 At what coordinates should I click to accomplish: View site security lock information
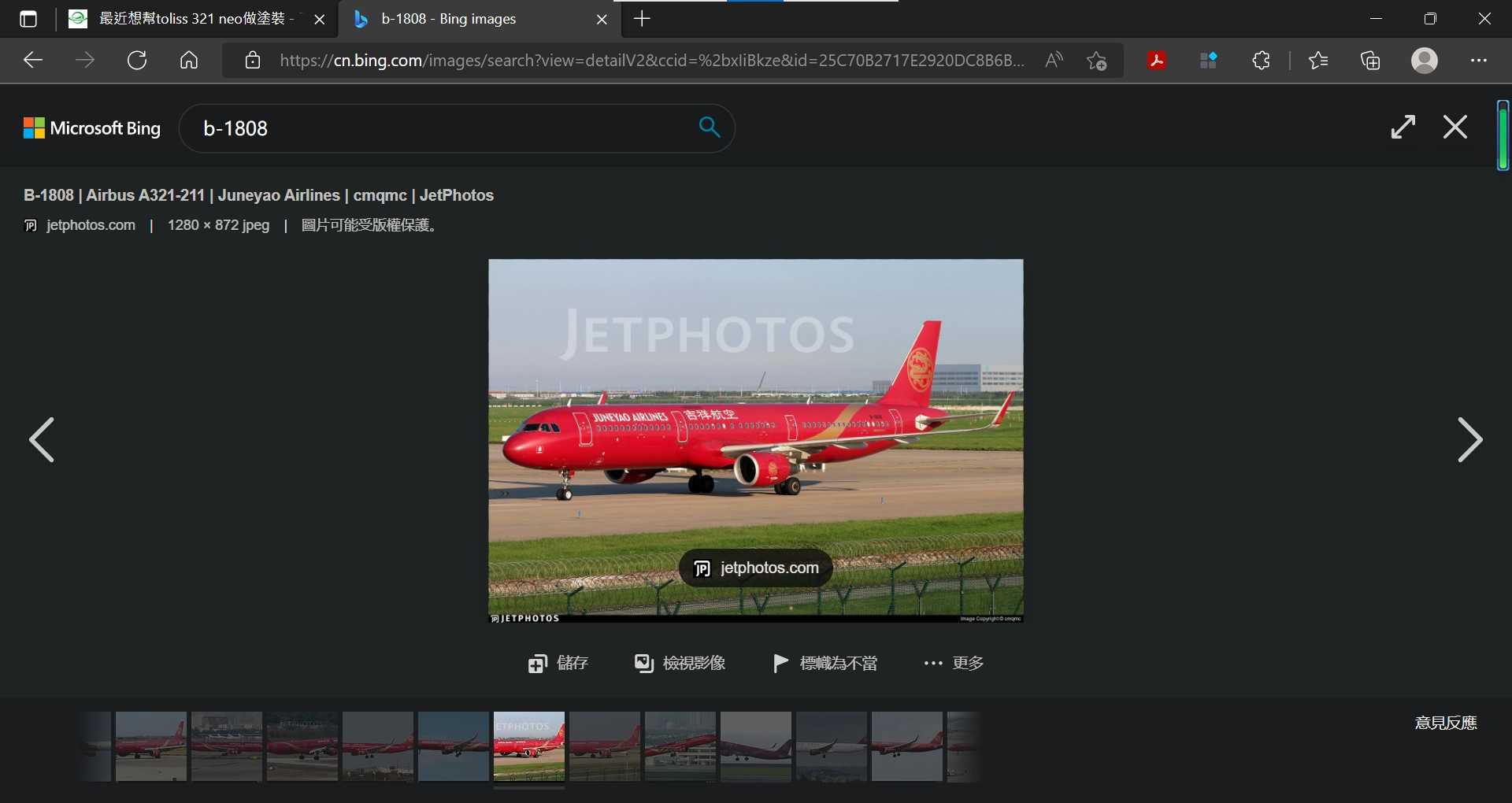pyautogui.click(x=252, y=61)
